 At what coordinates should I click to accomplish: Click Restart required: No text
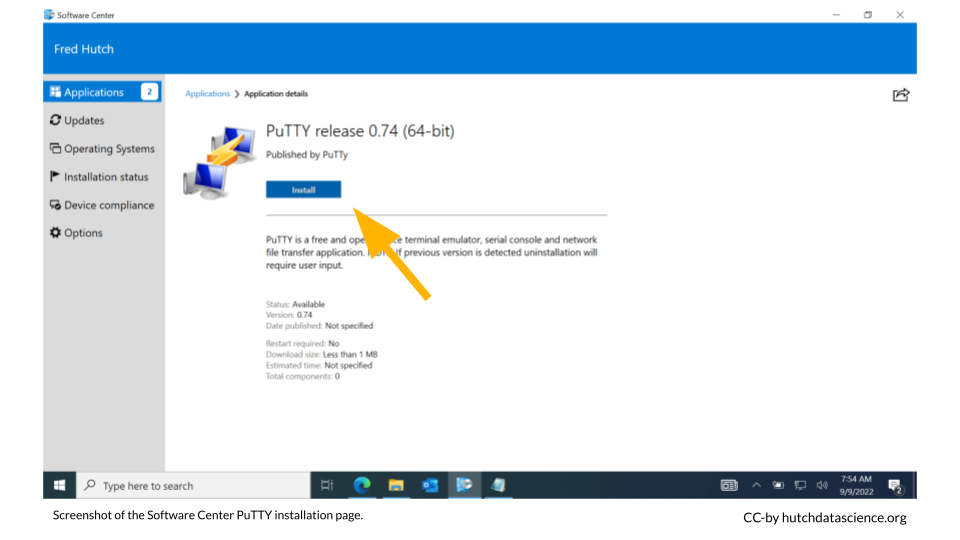pyautogui.click(x=302, y=343)
